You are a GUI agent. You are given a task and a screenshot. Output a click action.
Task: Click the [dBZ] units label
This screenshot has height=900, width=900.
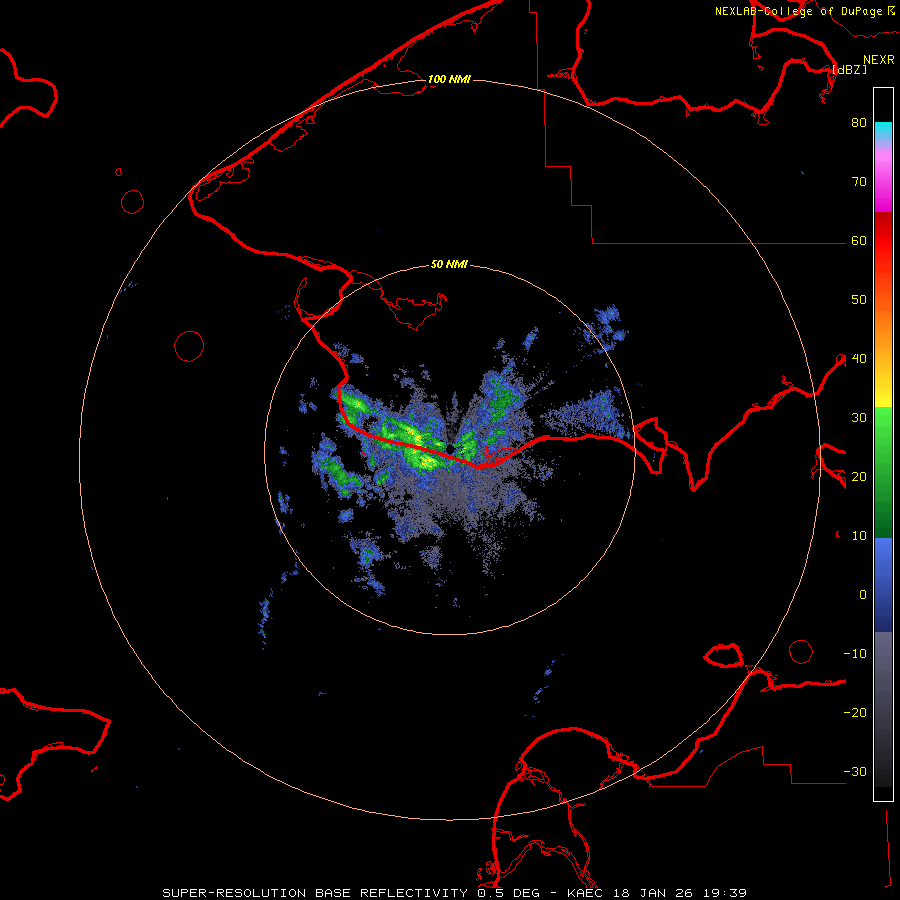point(849,69)
